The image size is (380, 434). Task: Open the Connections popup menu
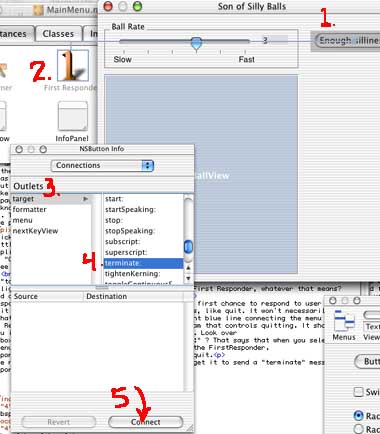[x=102, y=165]
